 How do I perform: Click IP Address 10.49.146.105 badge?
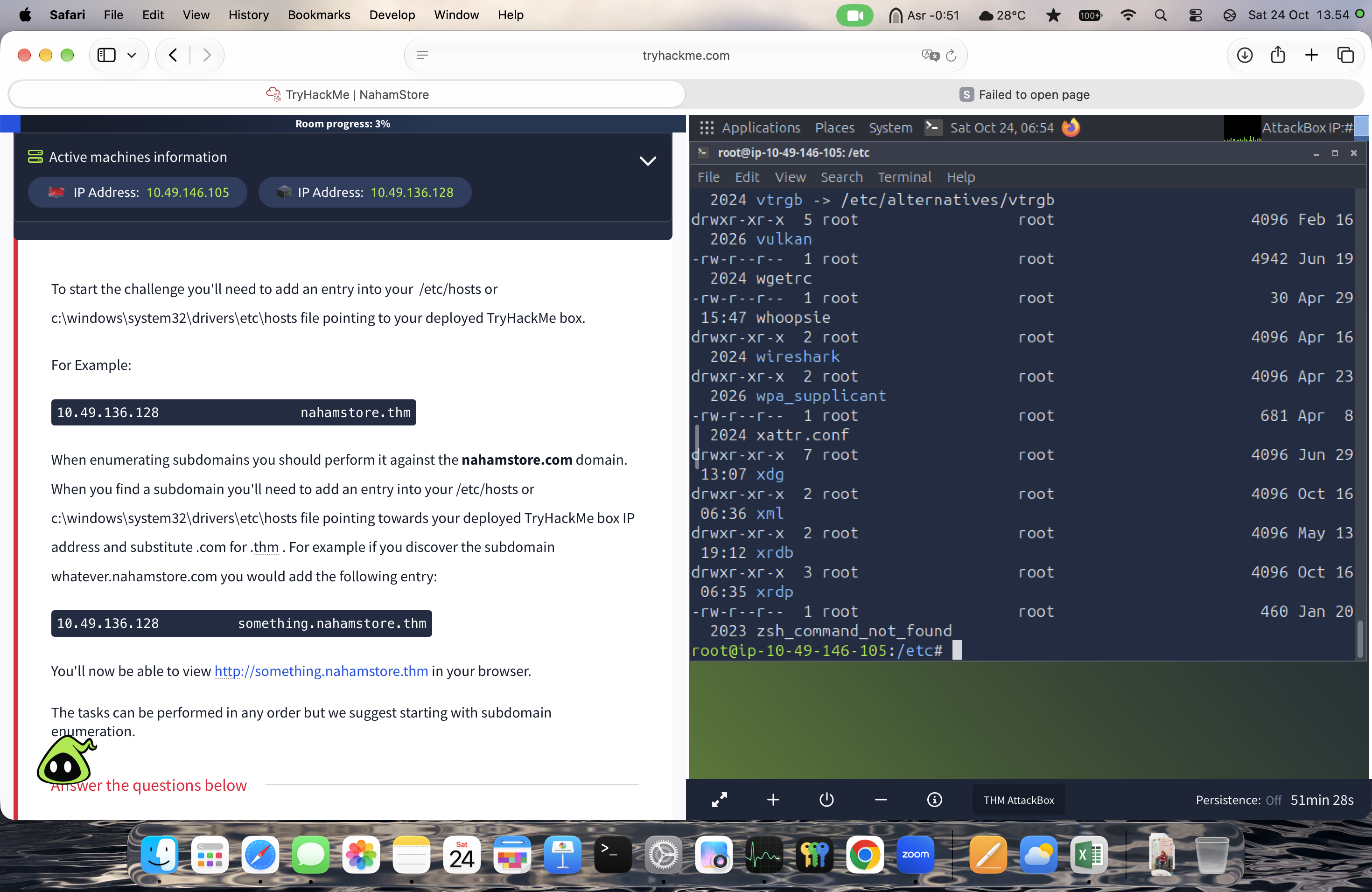[x=138, y=193]
